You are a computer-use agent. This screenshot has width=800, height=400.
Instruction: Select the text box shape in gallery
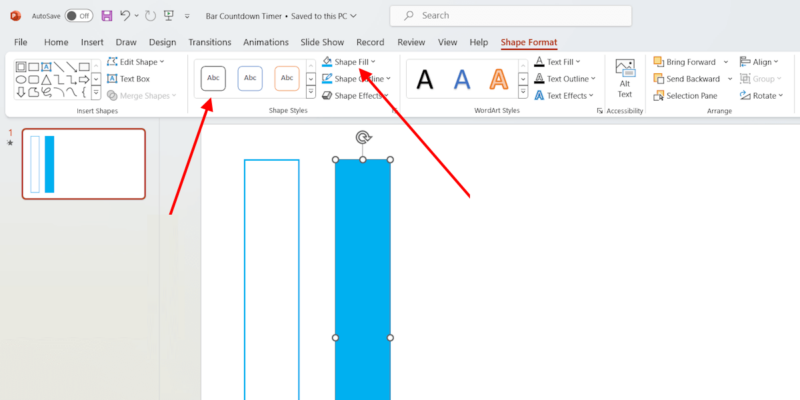(46, 67)
